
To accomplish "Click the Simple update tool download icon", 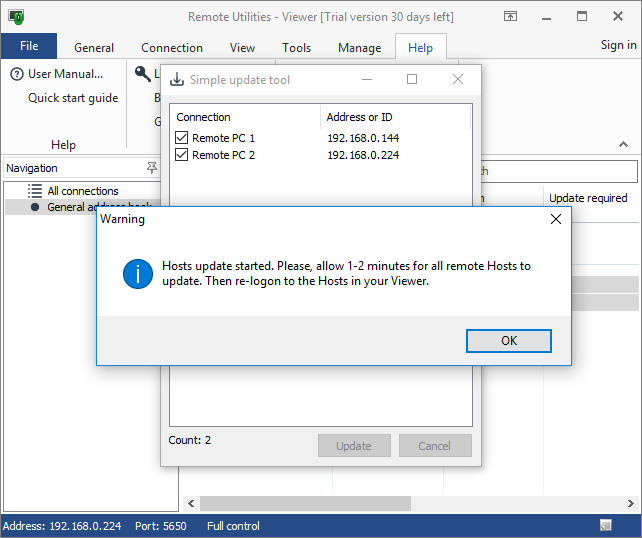I will coord(177,79).
